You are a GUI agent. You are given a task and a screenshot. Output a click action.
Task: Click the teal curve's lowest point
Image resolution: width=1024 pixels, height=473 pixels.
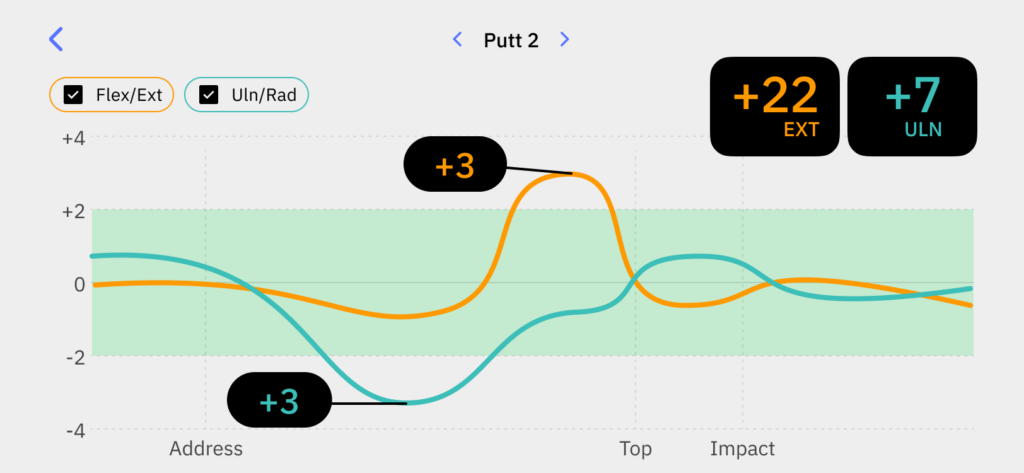click(x=406, y=403)
